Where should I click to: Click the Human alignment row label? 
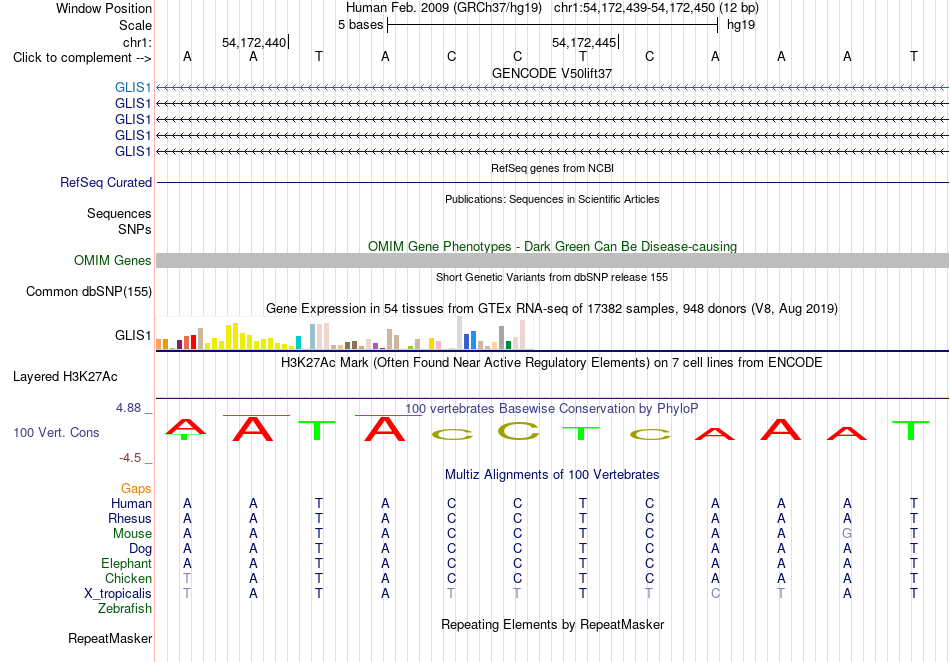131,504
